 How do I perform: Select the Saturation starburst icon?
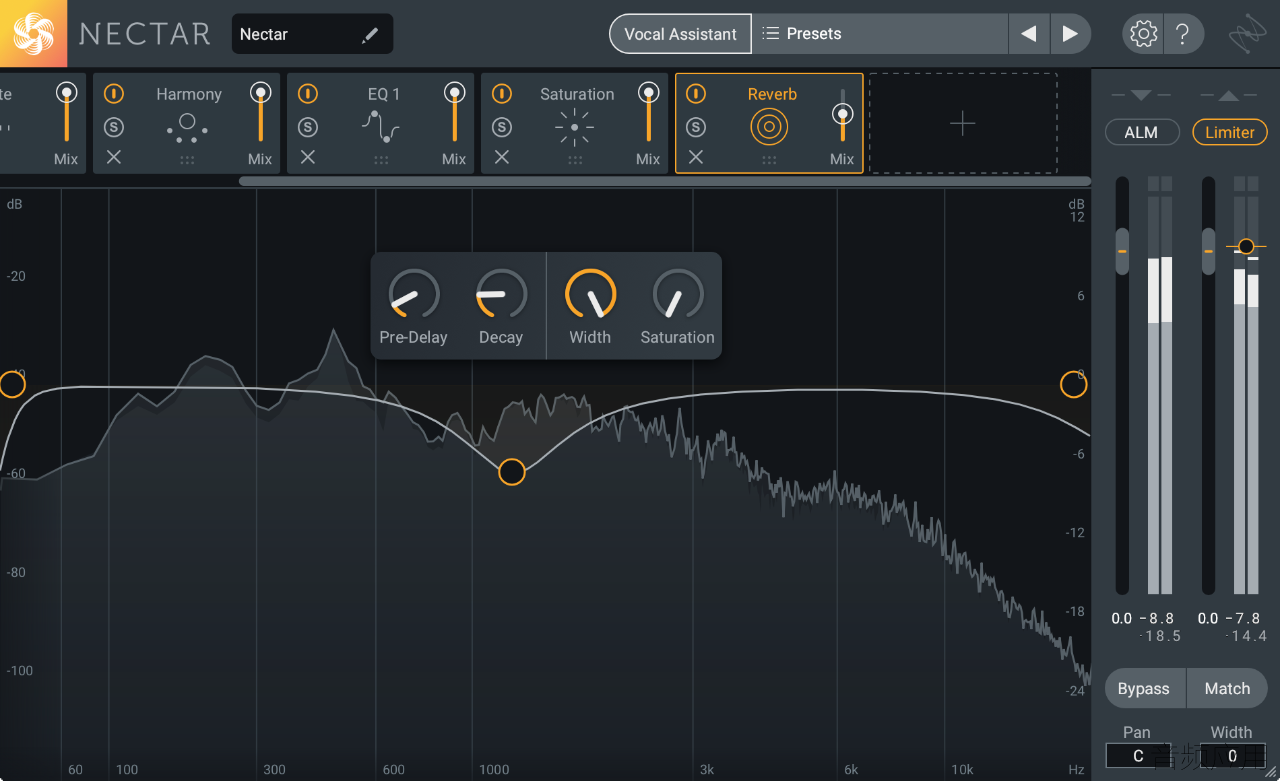(x=575, y=127)
